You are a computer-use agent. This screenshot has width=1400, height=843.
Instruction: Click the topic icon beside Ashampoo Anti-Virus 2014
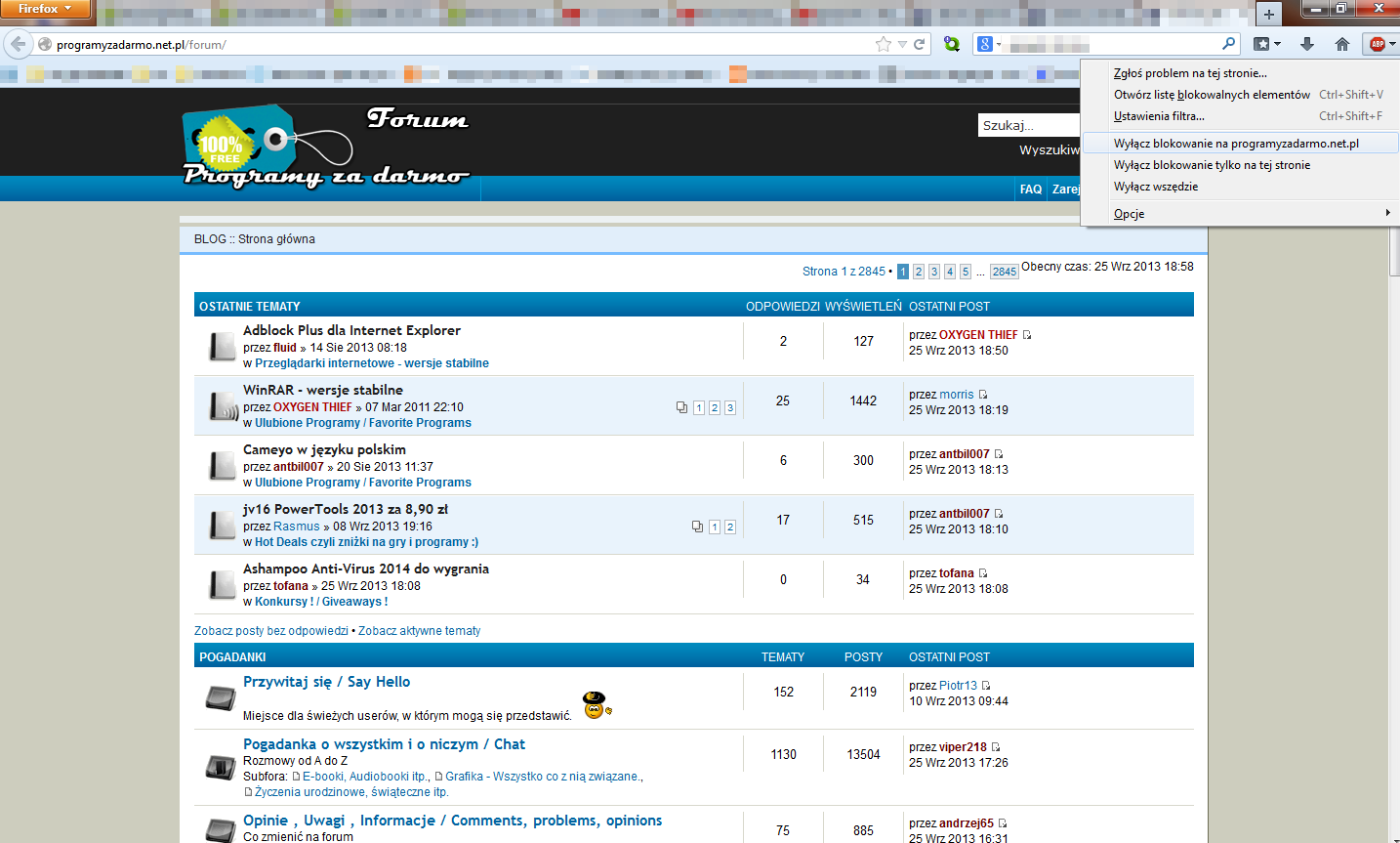pos(222,585)
